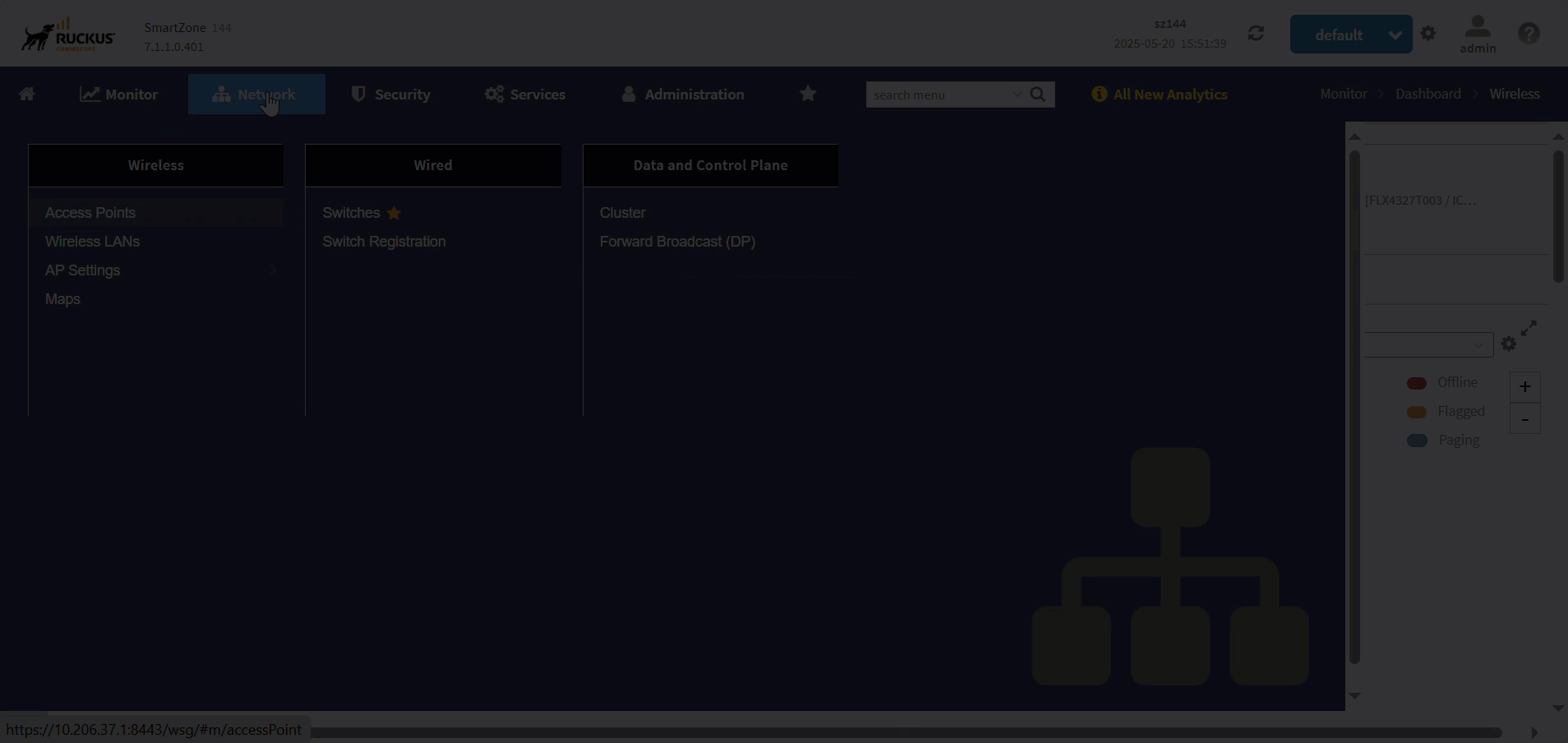The width and height of the screenshot is (1568, 743).
Task: Click the Data and Control Plane header
Action: (x=711, y=165)
